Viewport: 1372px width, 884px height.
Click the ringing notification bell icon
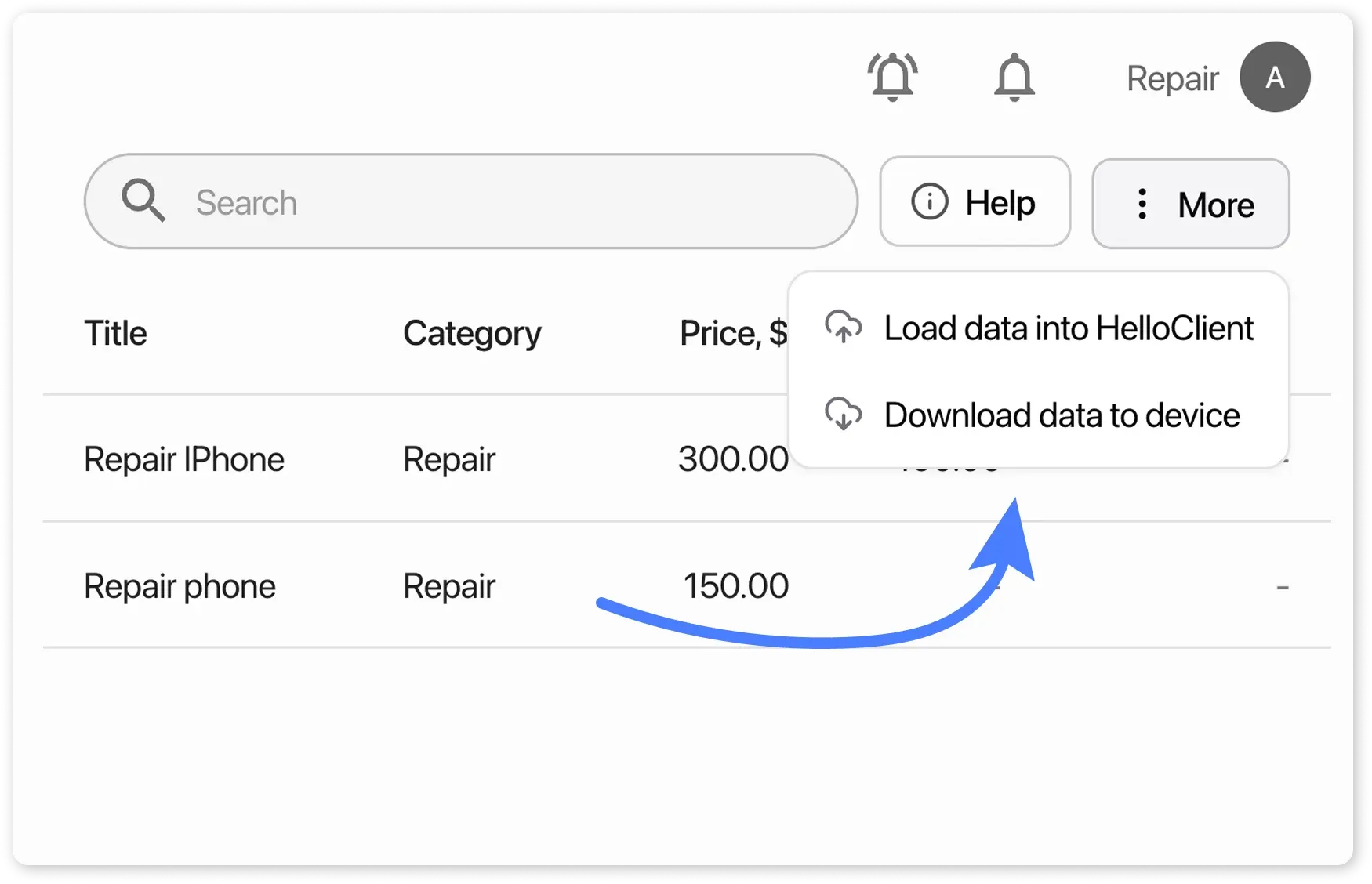892,76
